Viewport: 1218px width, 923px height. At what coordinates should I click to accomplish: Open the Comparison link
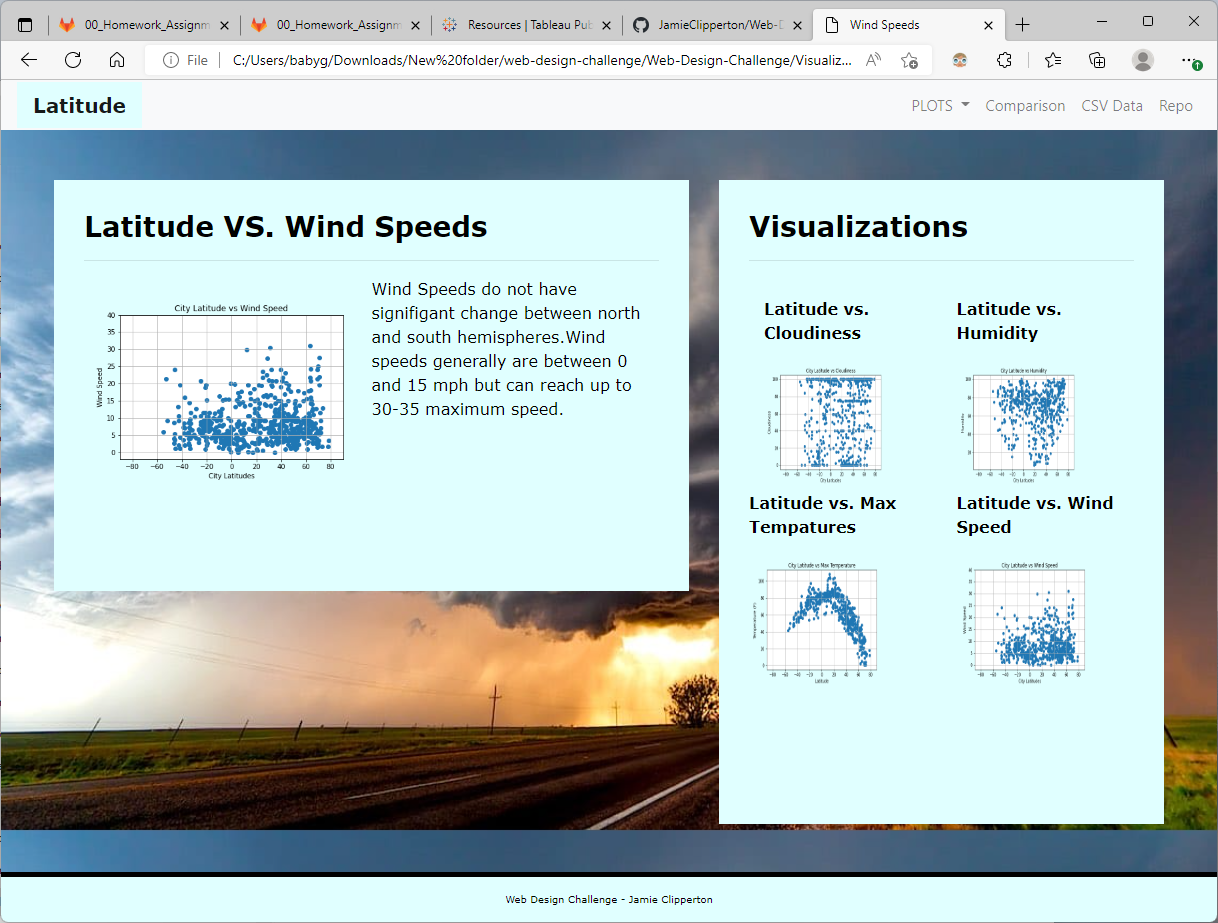pyautogui.click(x=1025, y=105)
